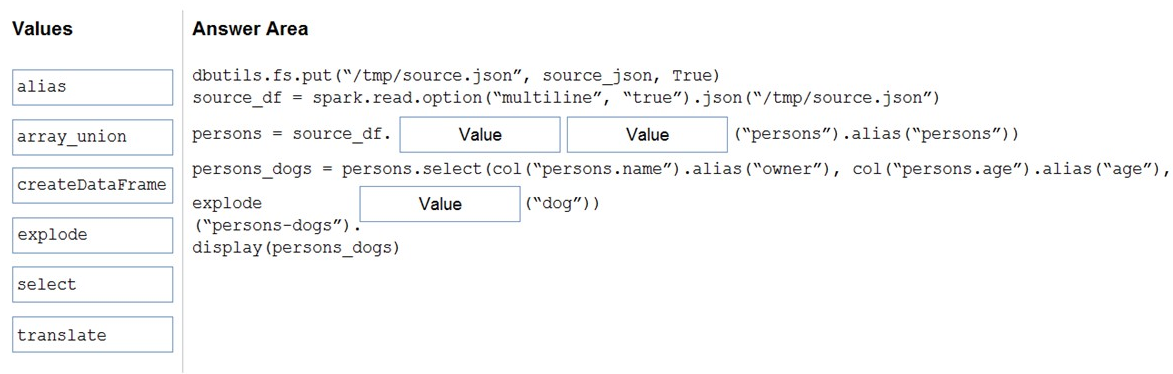
Task: Click the explode keyword in answer code
Action: click(227, 203)
